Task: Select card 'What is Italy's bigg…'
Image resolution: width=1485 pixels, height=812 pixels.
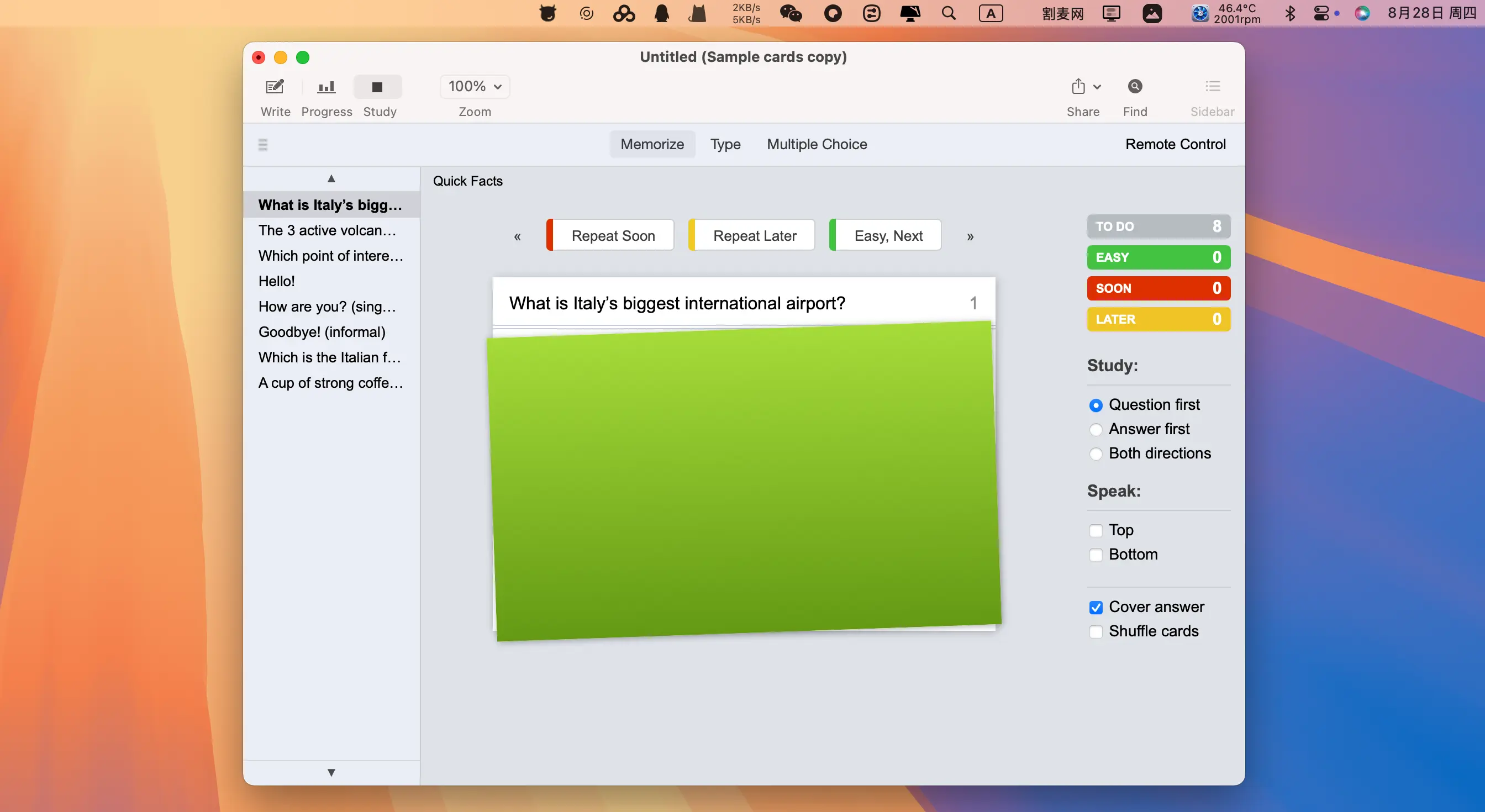Action: coord(331,204)
